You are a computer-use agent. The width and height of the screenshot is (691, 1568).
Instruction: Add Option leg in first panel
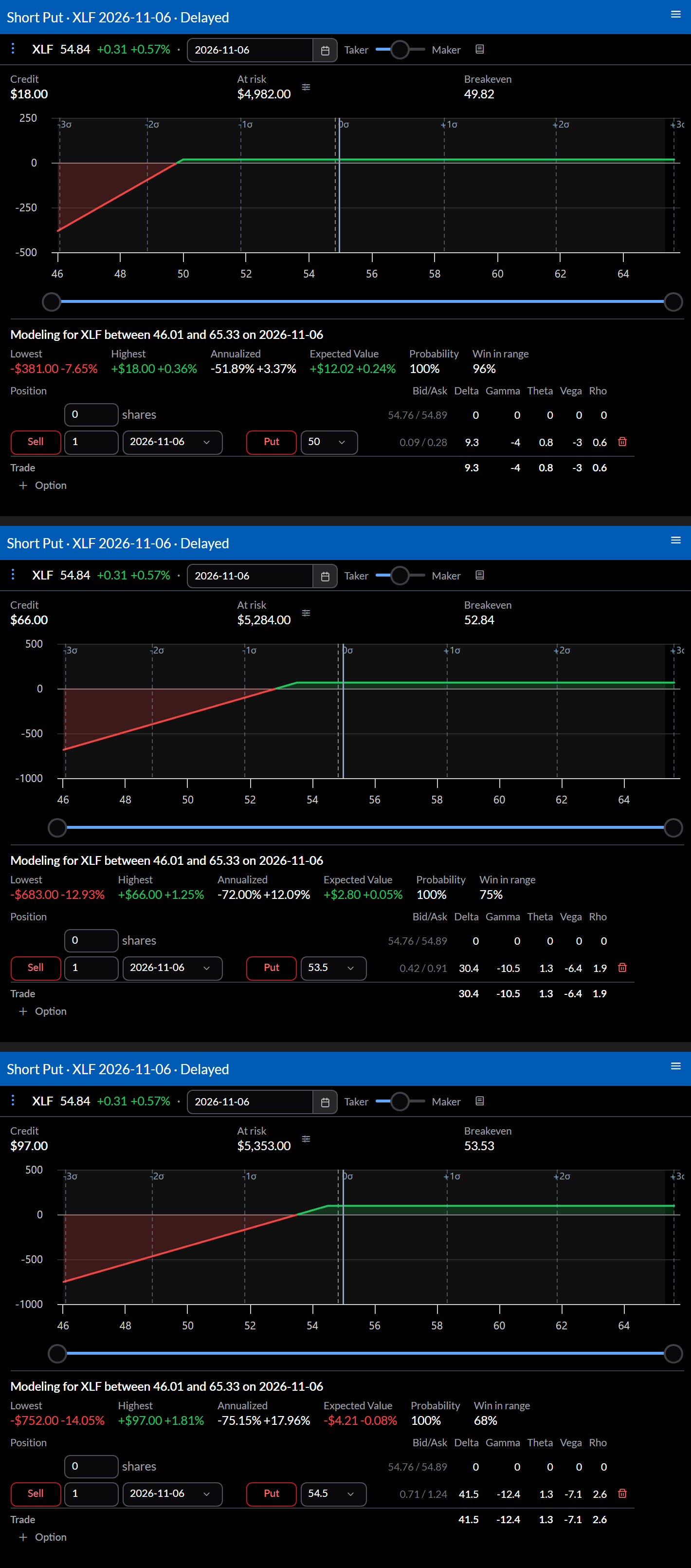[x=43, y=486]
